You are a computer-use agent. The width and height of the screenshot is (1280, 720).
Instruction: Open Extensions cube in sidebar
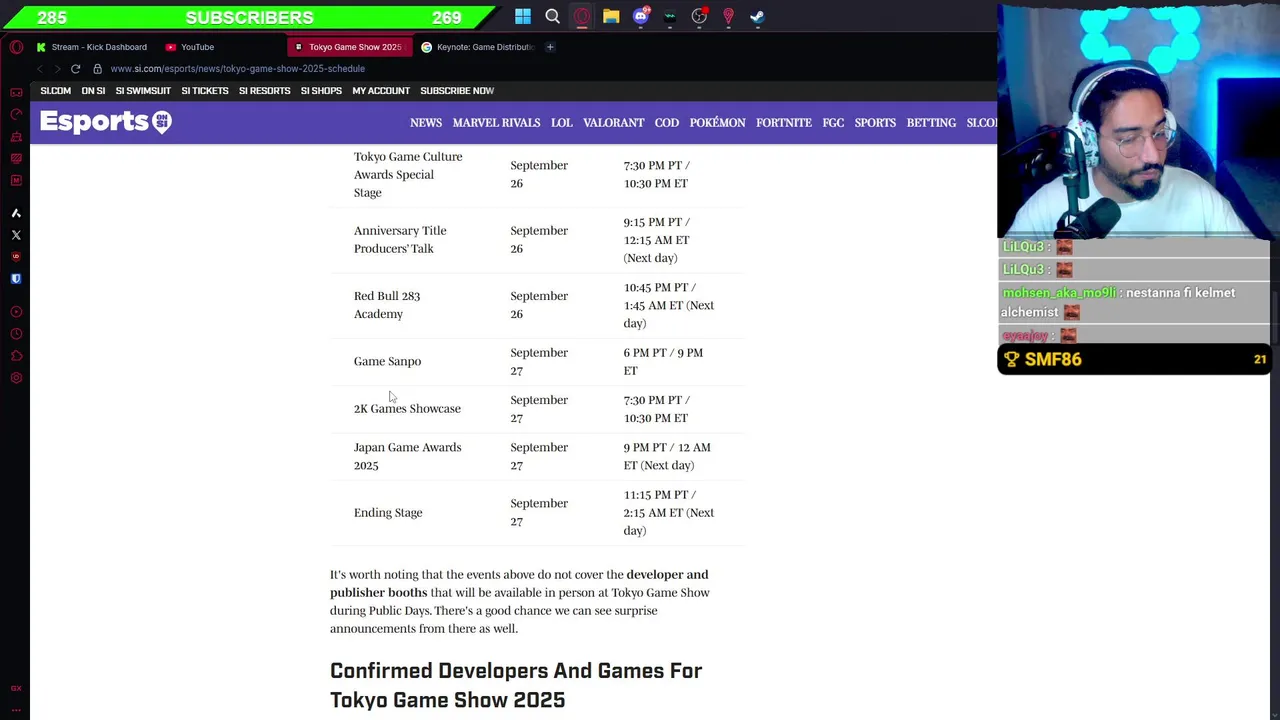click(16, 356)
